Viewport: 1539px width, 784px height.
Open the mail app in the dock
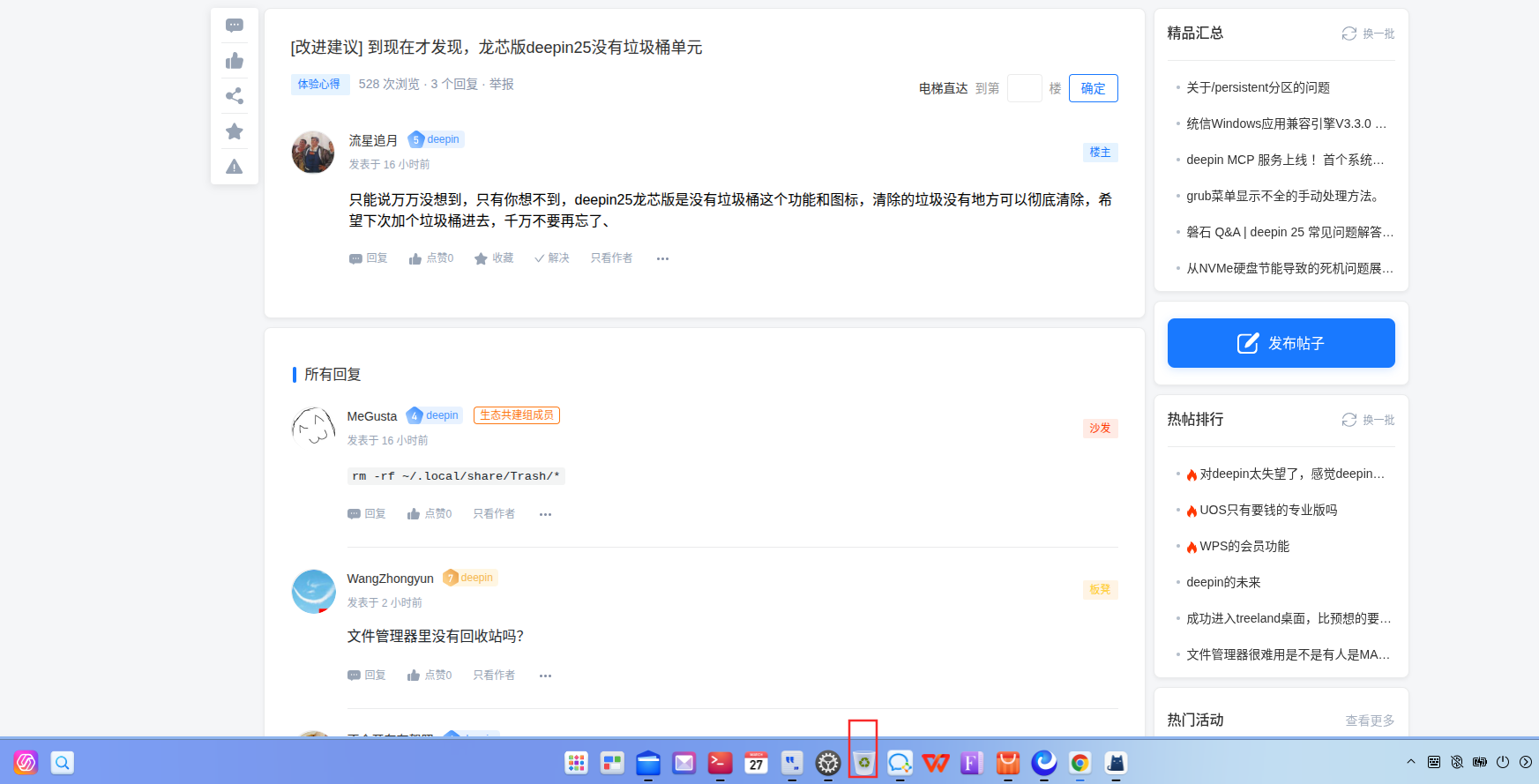pyautogui.click(x=684, y=763)
